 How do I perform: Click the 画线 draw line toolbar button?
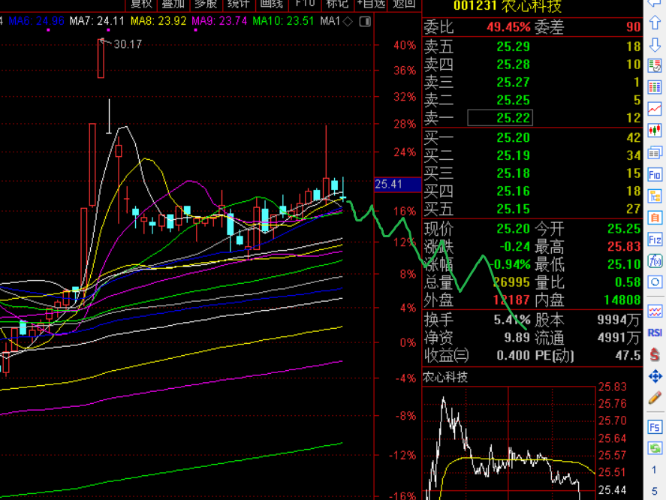(x=271, y=4)
